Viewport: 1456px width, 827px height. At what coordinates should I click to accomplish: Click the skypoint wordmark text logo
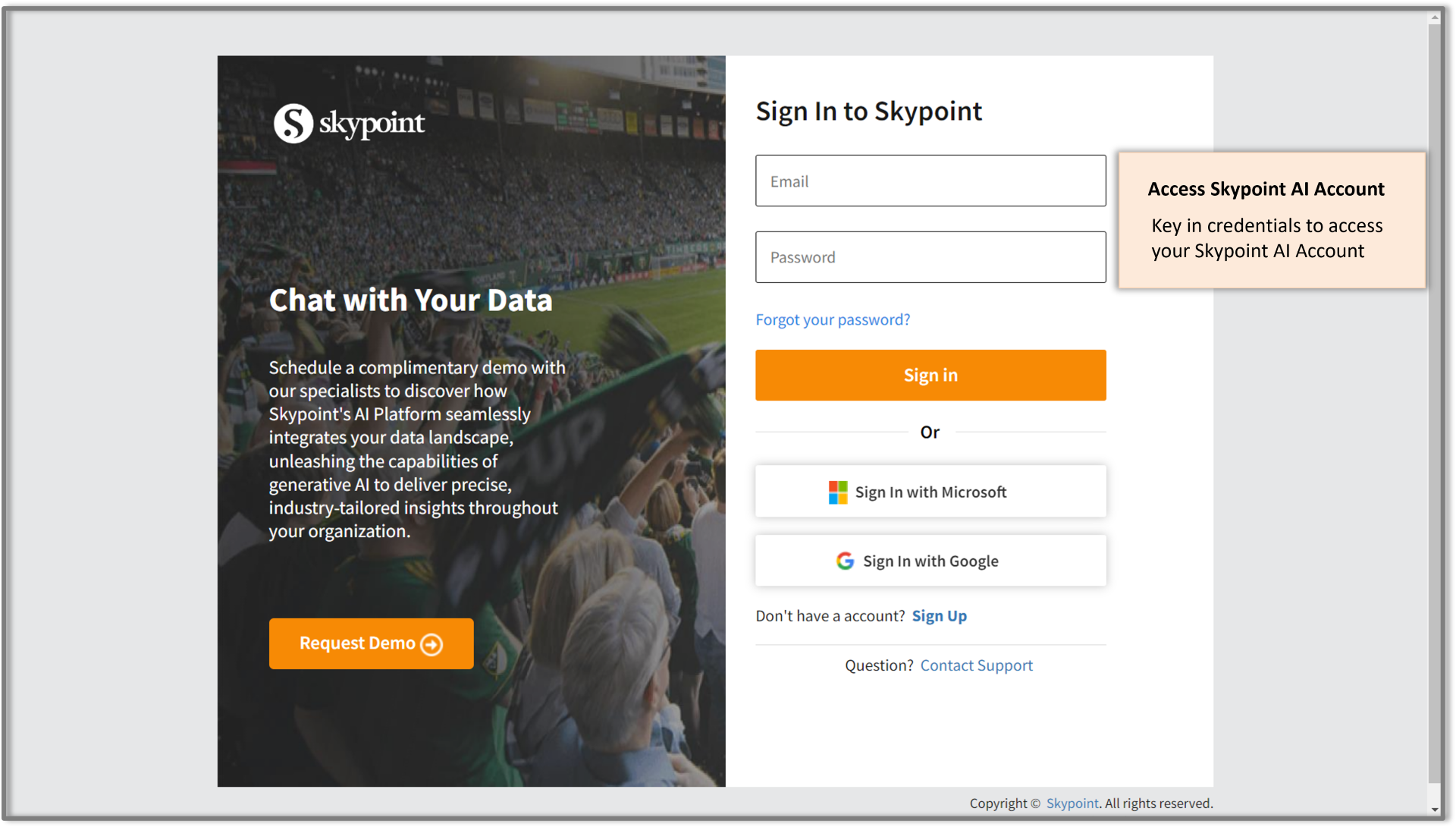(372, 123)
